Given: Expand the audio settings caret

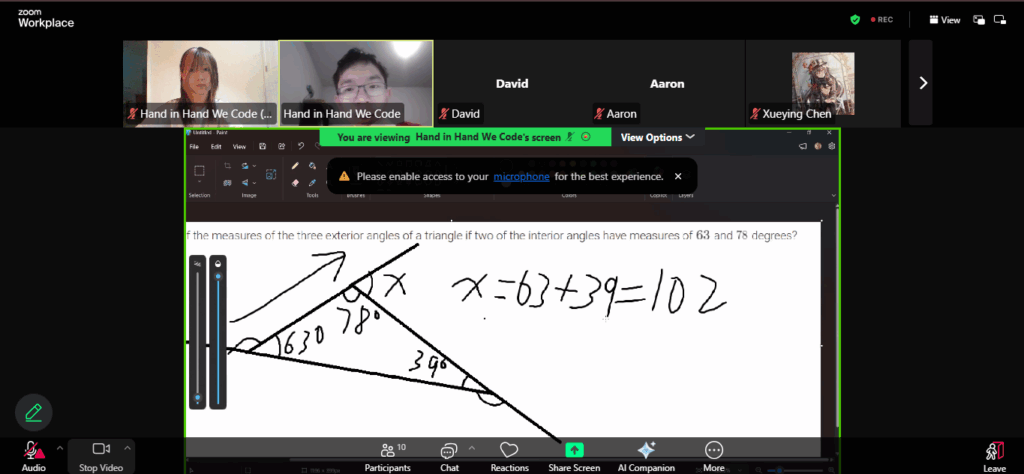Looking at the screenshot, I should [x=60, y=447].
